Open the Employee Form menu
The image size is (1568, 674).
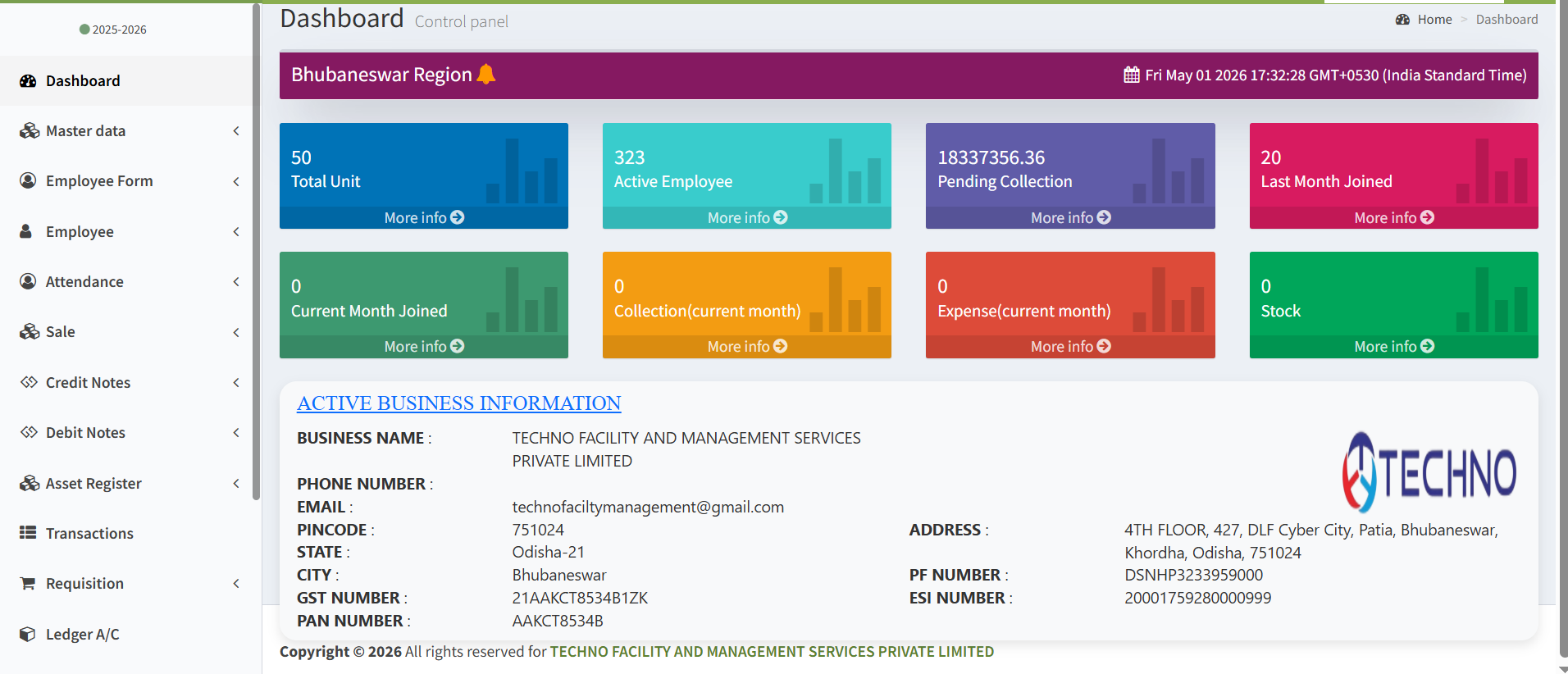tap(126, 181)
